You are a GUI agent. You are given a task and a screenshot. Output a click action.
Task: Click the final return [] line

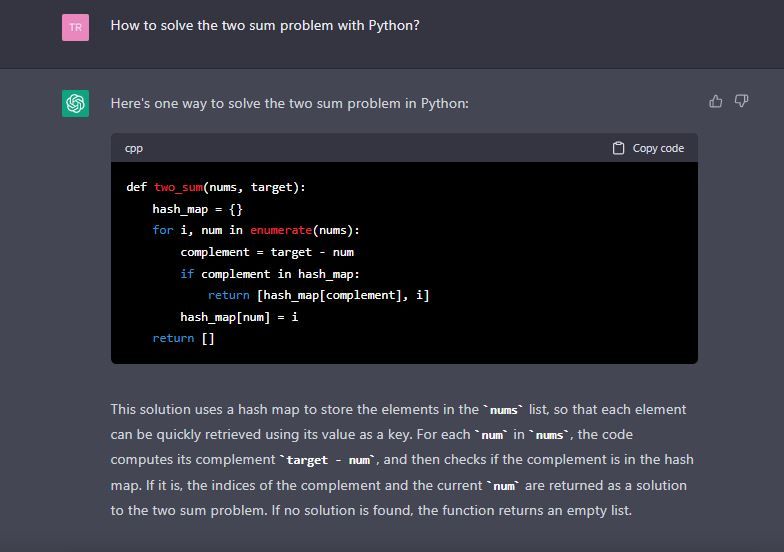(184, 338)
